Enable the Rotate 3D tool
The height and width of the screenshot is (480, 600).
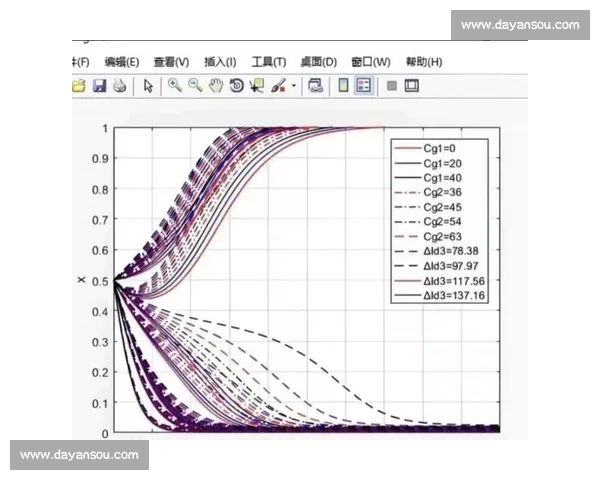tap(237, 86)
